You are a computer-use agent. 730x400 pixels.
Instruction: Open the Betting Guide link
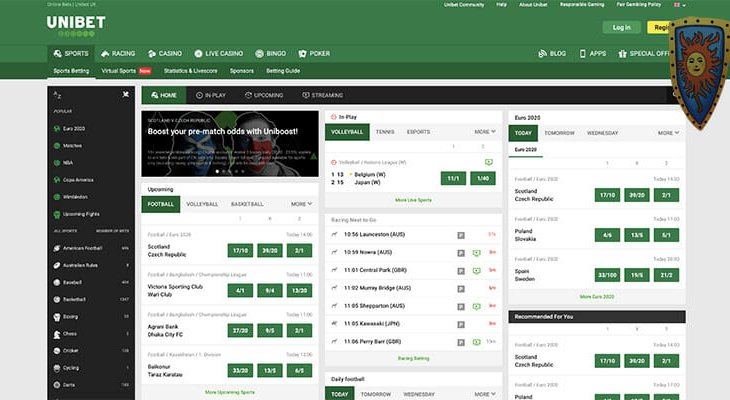click(283, 71)
